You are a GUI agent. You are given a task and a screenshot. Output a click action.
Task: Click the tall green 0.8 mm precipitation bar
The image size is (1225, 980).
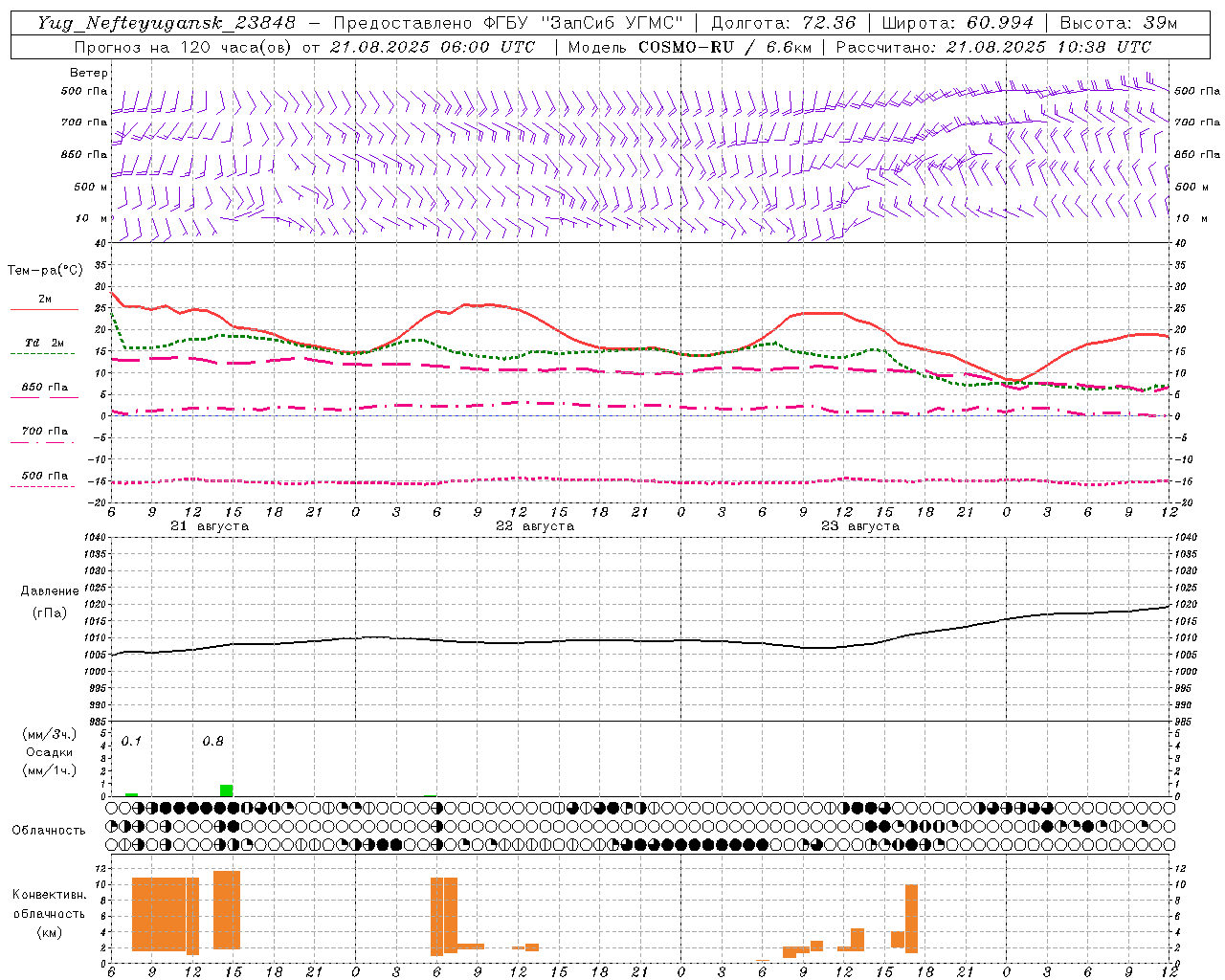(226, 791)
